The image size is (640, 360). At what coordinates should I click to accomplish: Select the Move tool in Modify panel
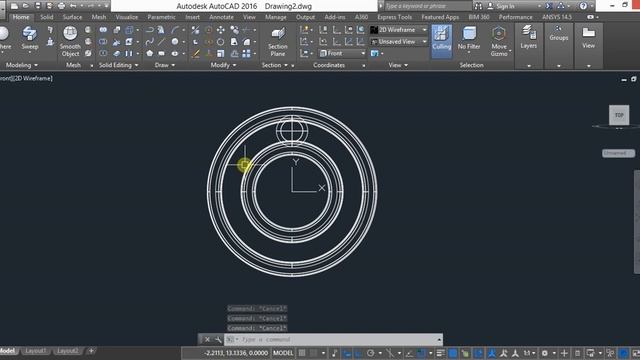tap(220, 30)
